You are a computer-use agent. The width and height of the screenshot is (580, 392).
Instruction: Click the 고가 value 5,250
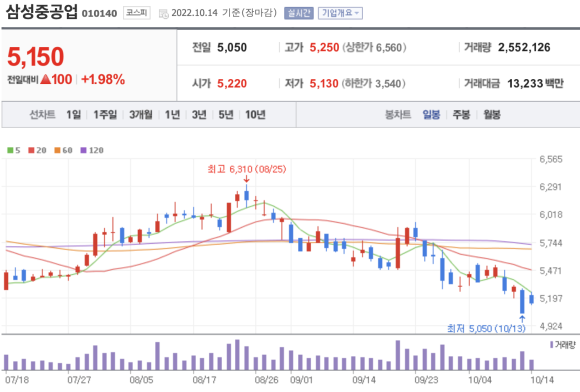[324, 47]
